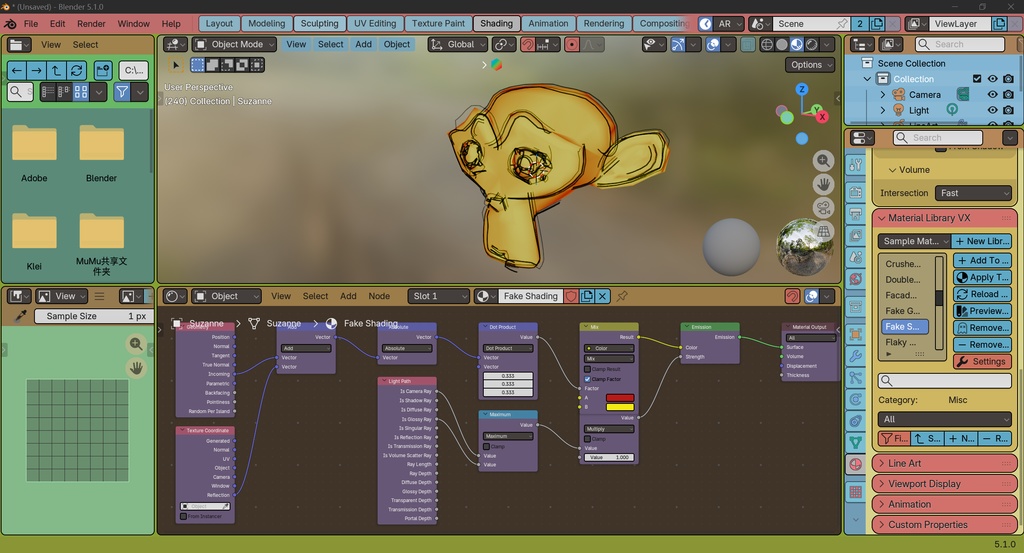Toggle Camera visibility eye in outliner
This screenshot has height=553, width=1024.
pyautogui.click(x=993, y=95)
